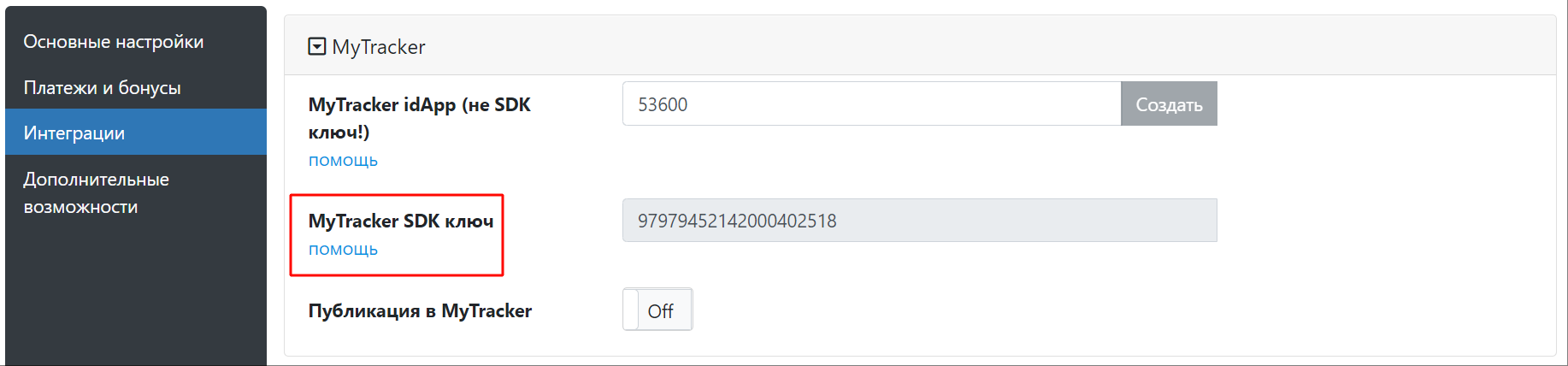
Task: Toggle the Публикация в MyTracker switch
Action: [x=657, y=310]
